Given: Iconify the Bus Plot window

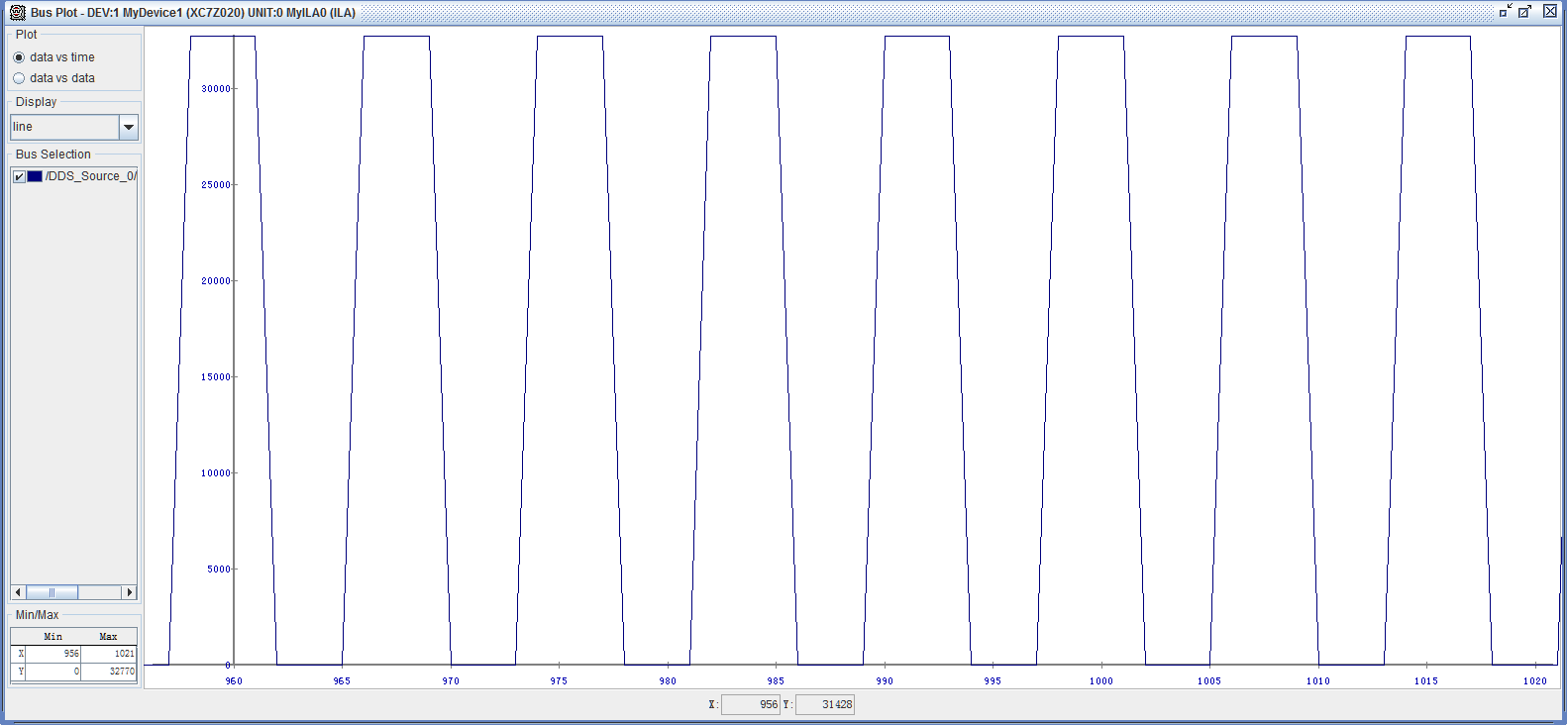Looking at the screenshot, I should click(1505, 11).
